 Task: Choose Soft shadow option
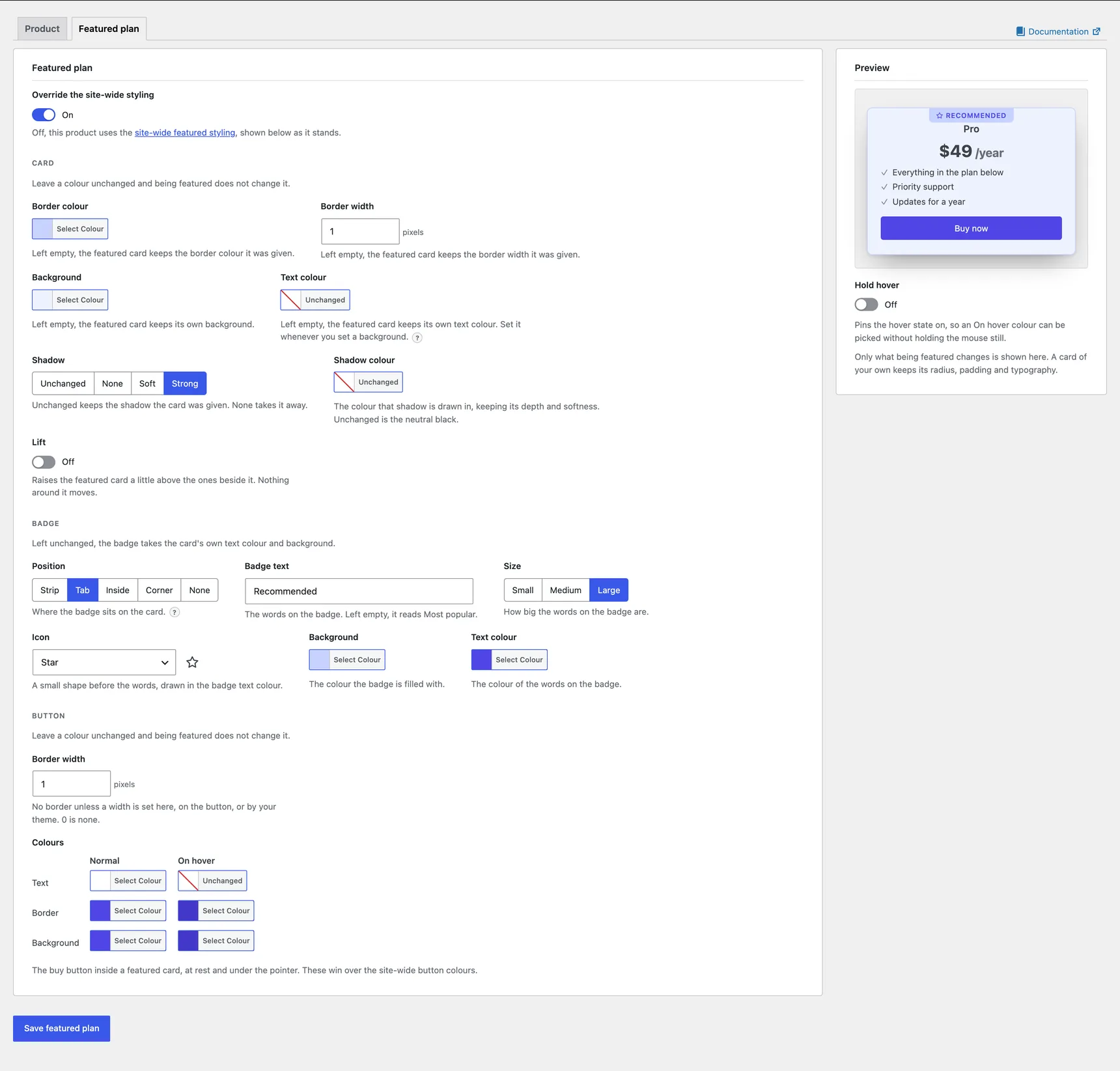(147, 383)
